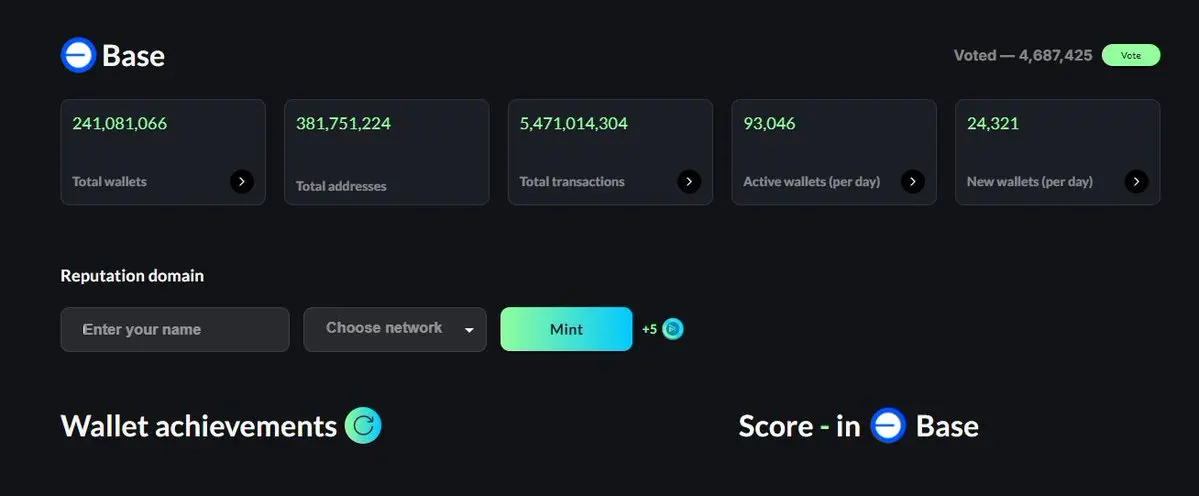Open Total wallets details arrow
1199x496 pixels.
coord(242,181)
